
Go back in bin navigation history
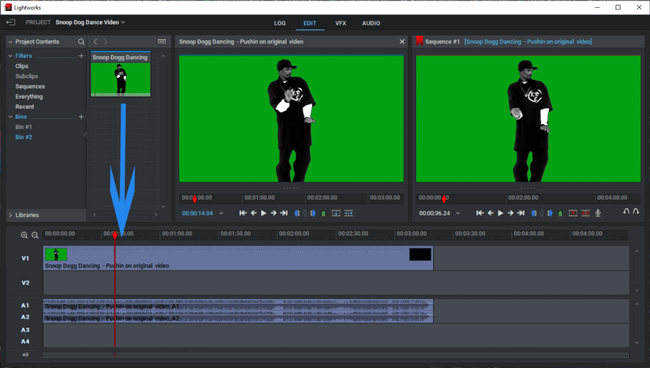pyautogui.click(x=95, y=42)
